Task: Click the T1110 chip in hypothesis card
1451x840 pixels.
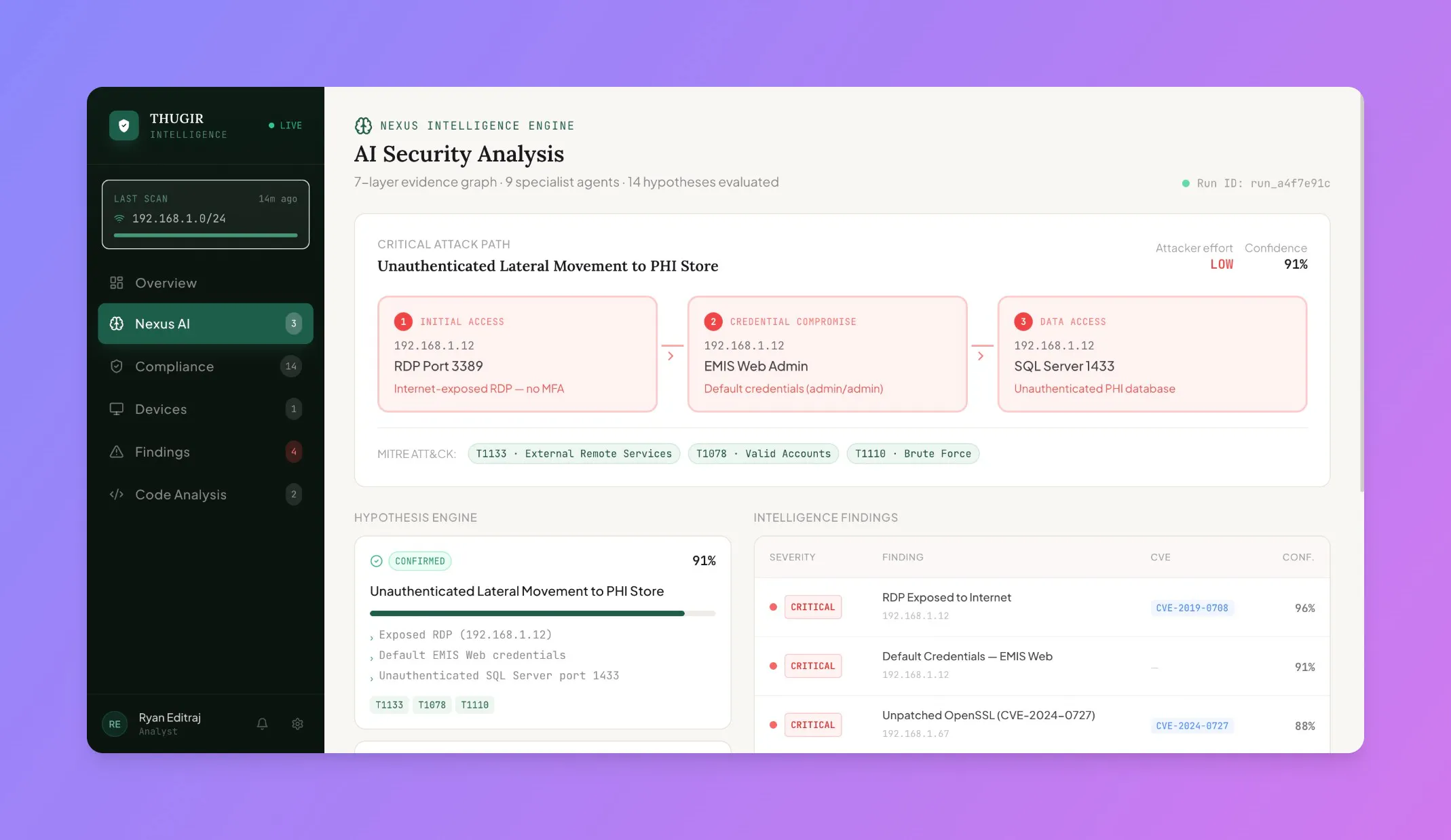Action: click(474, 705)
